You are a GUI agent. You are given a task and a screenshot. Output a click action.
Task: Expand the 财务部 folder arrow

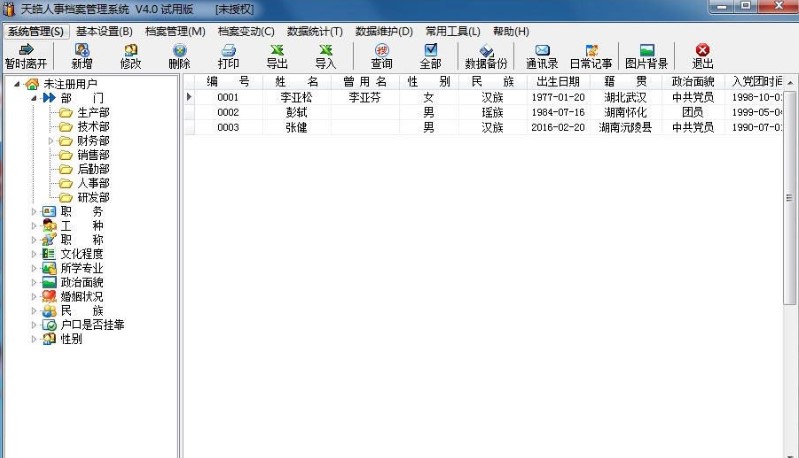(x=50, y=141)
